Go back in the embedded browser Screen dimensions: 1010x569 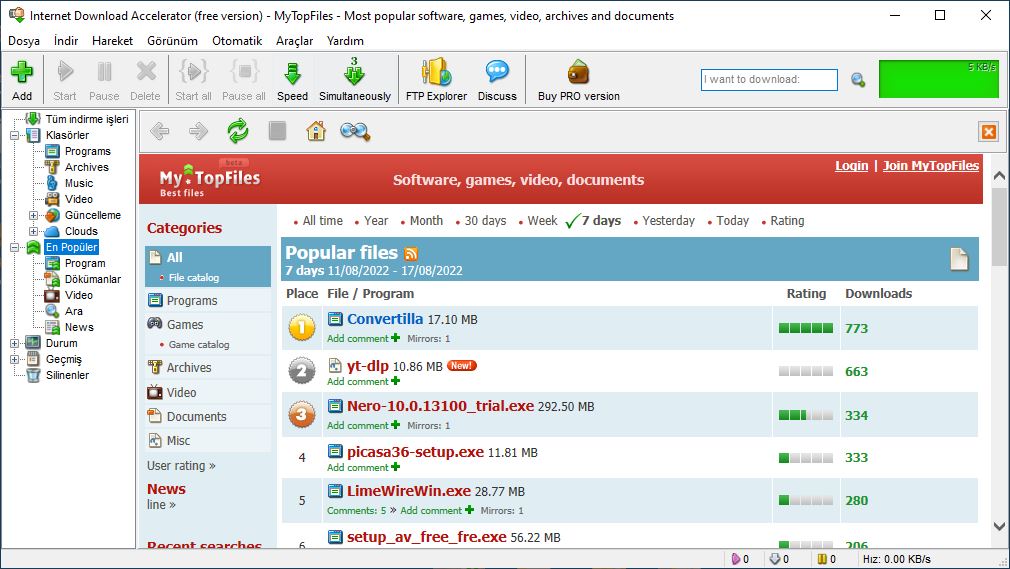(x=159, y=131)
